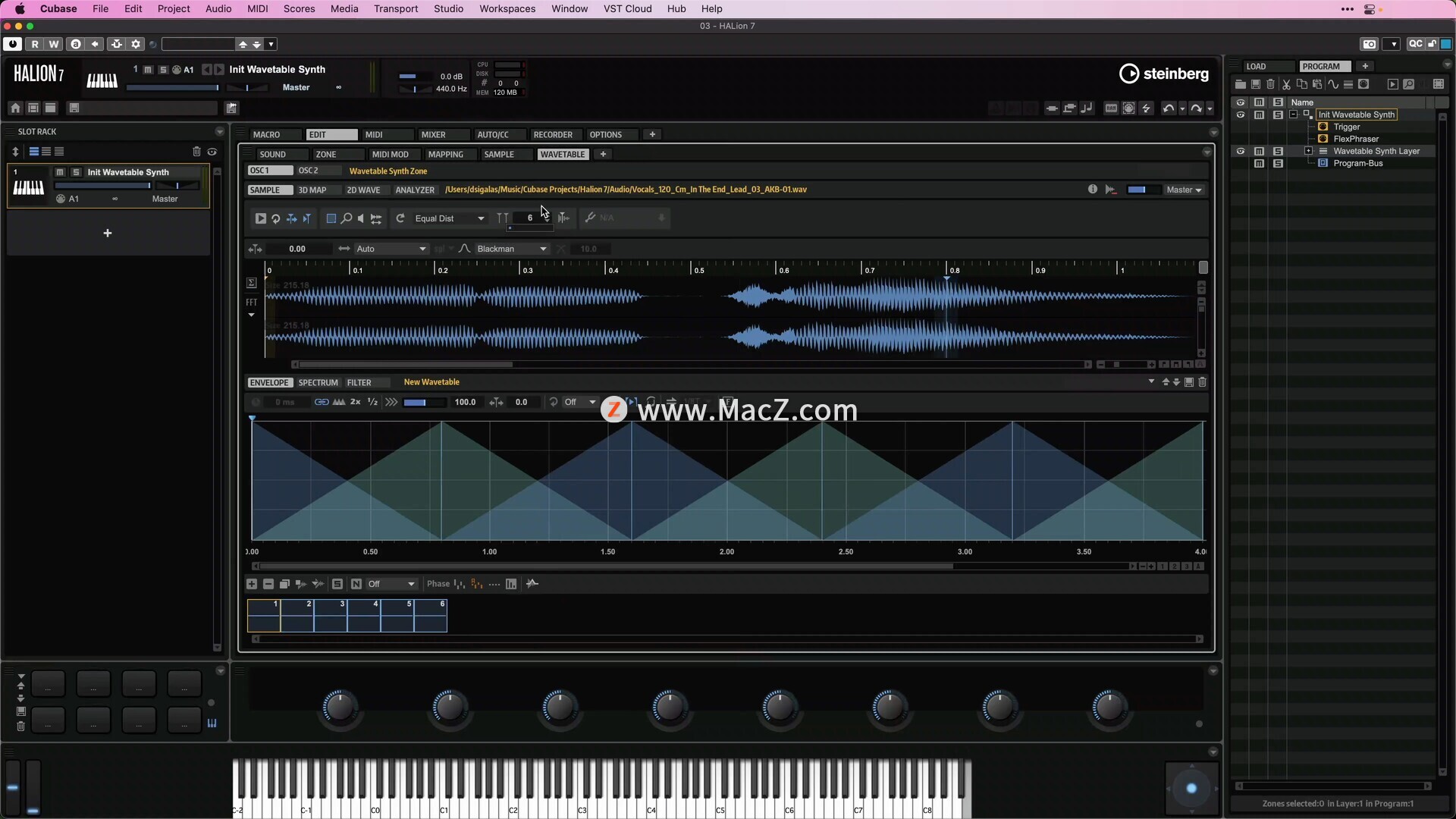Expand the Wavetable Synth Layer node
Screen dimensions: 1456x819
[1308, 151]
